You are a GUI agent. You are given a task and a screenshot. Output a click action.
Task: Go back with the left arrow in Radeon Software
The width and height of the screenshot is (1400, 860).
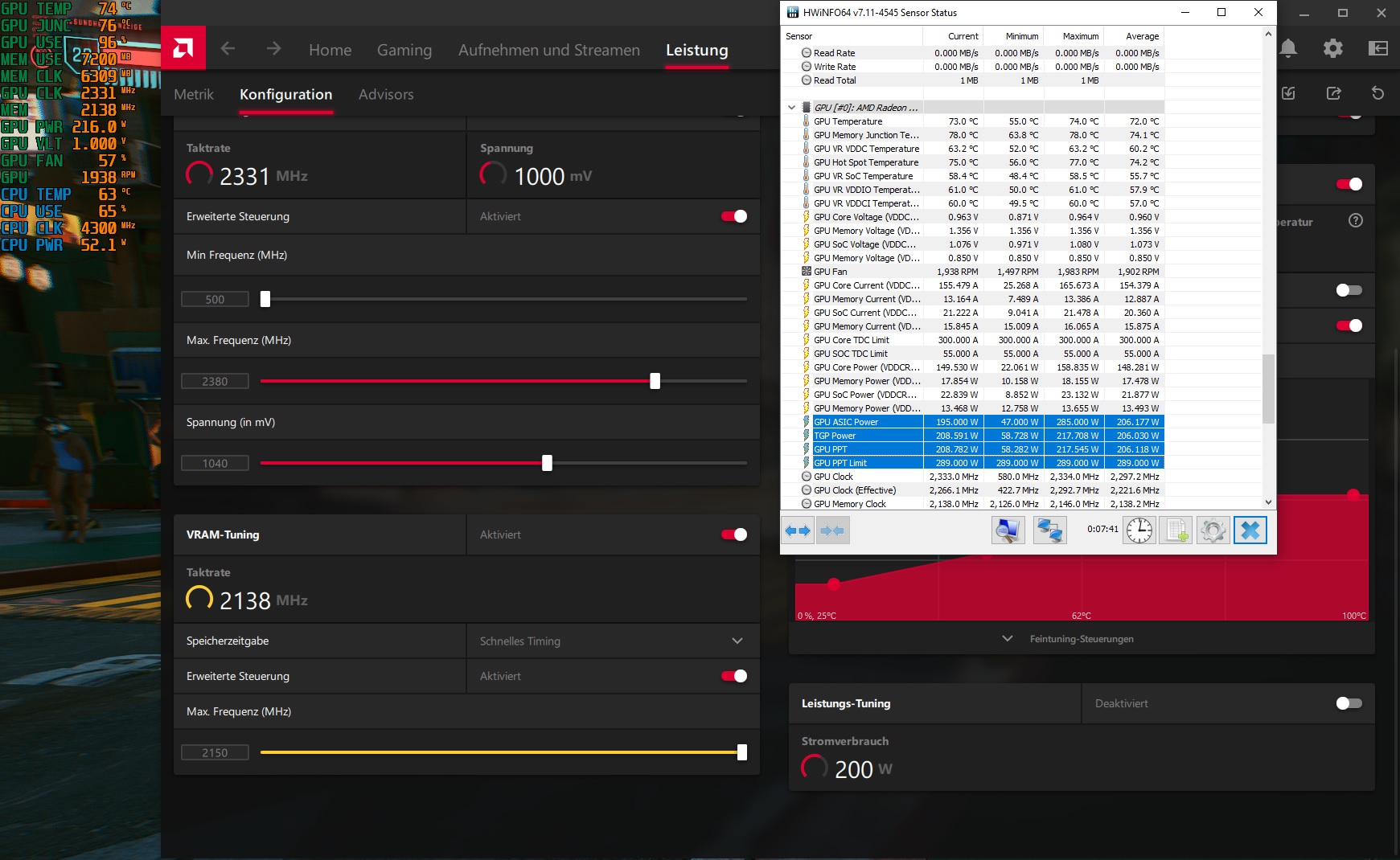click(228, 49)
